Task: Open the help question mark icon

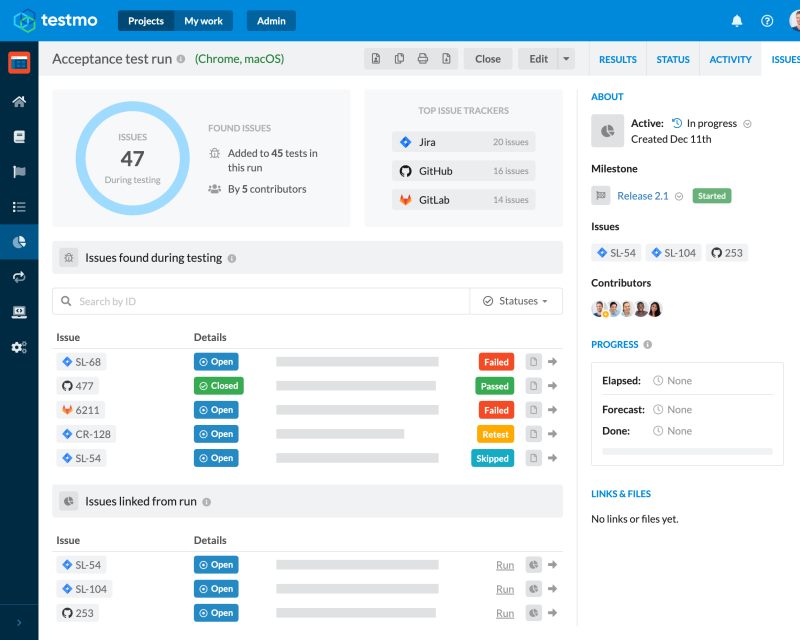Action: click(767, 21)
